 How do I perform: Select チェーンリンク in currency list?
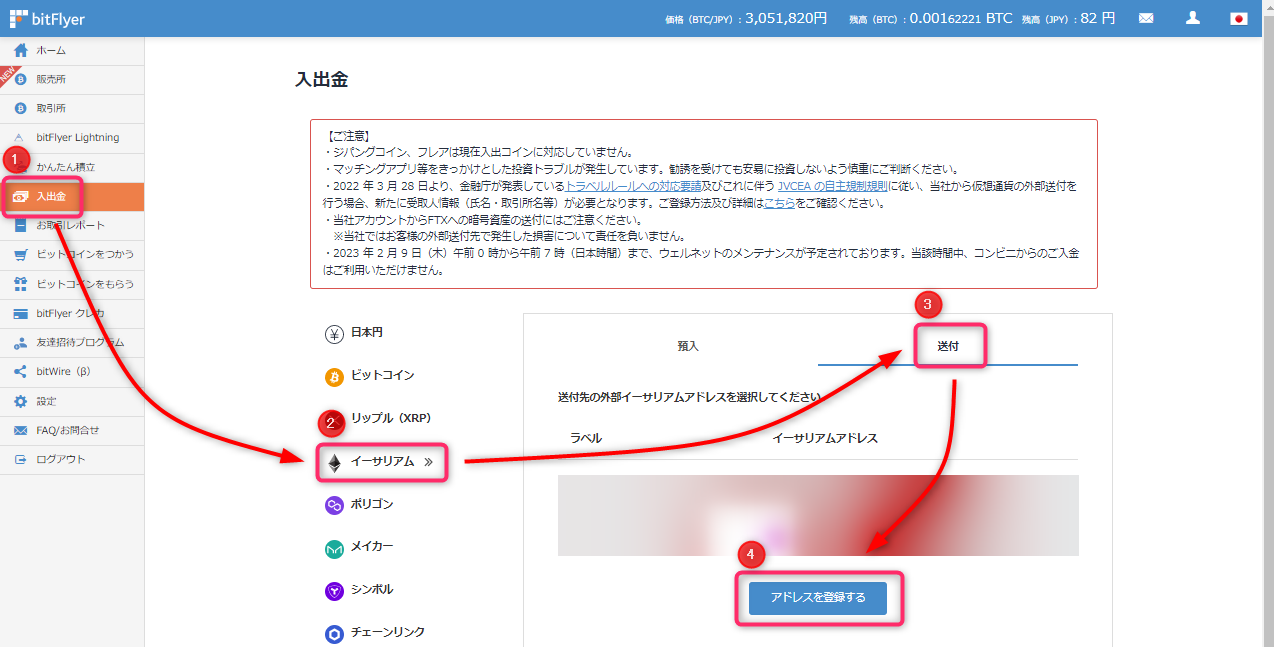(388, 634)
